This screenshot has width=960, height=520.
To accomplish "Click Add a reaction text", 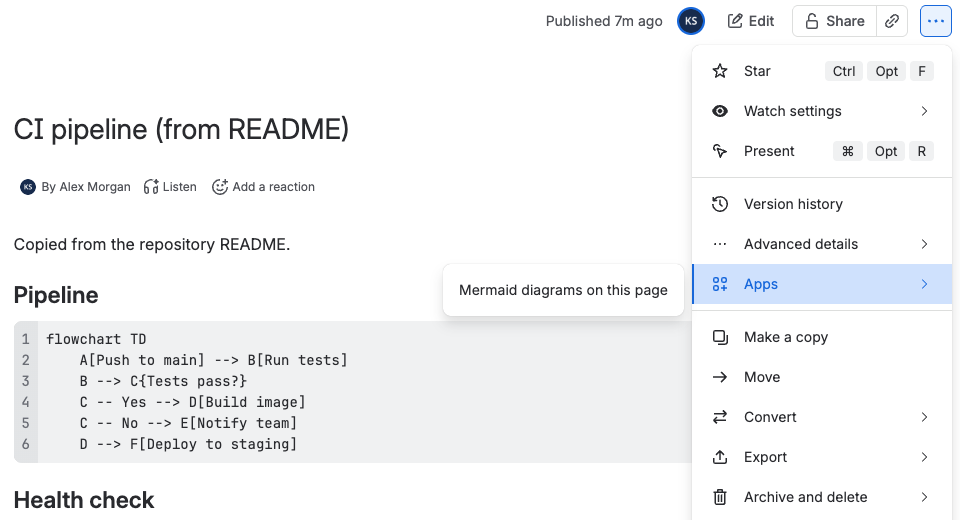I will click(x=274, y=187).
